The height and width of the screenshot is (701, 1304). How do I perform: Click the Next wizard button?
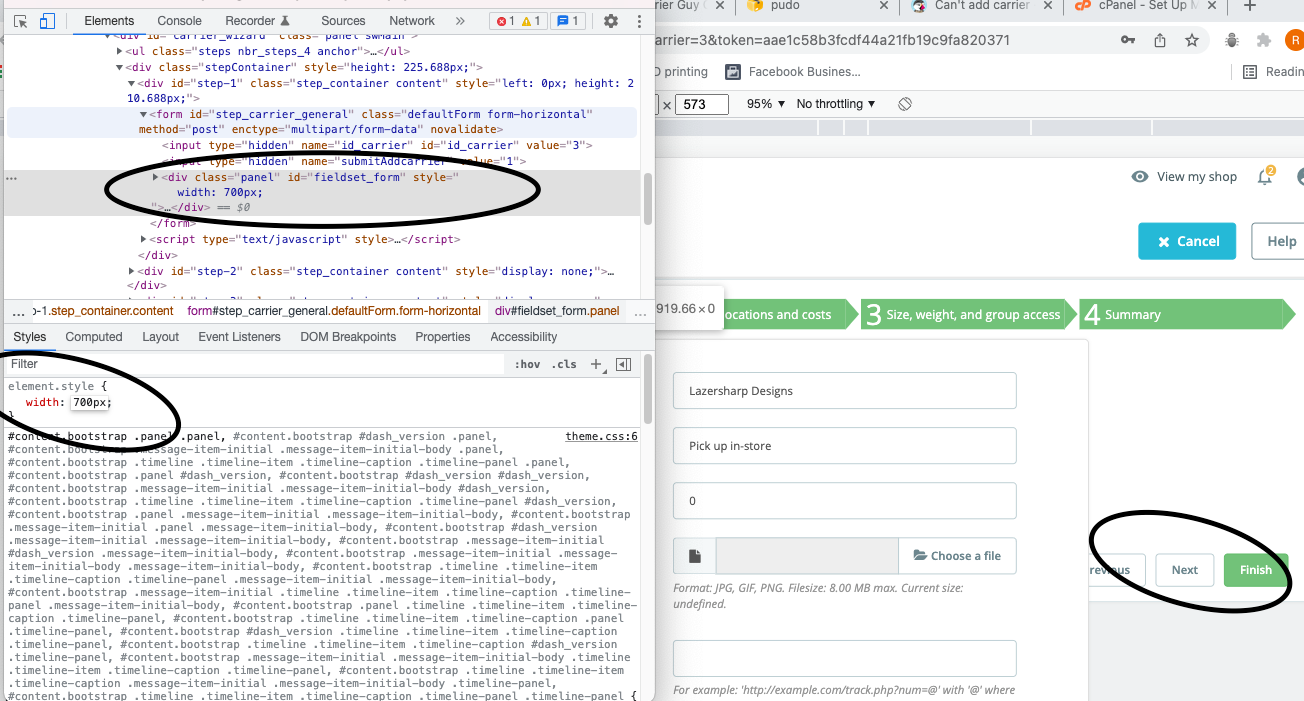(x=1185, y=570)
